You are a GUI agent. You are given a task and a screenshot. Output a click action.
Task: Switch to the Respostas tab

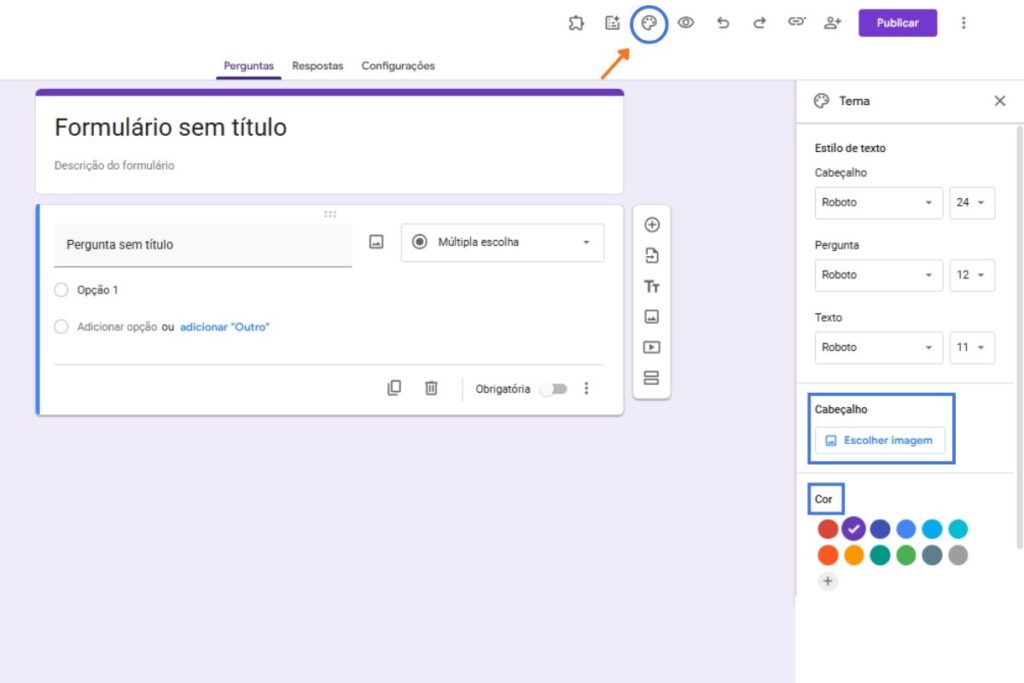tap(317, 65)
